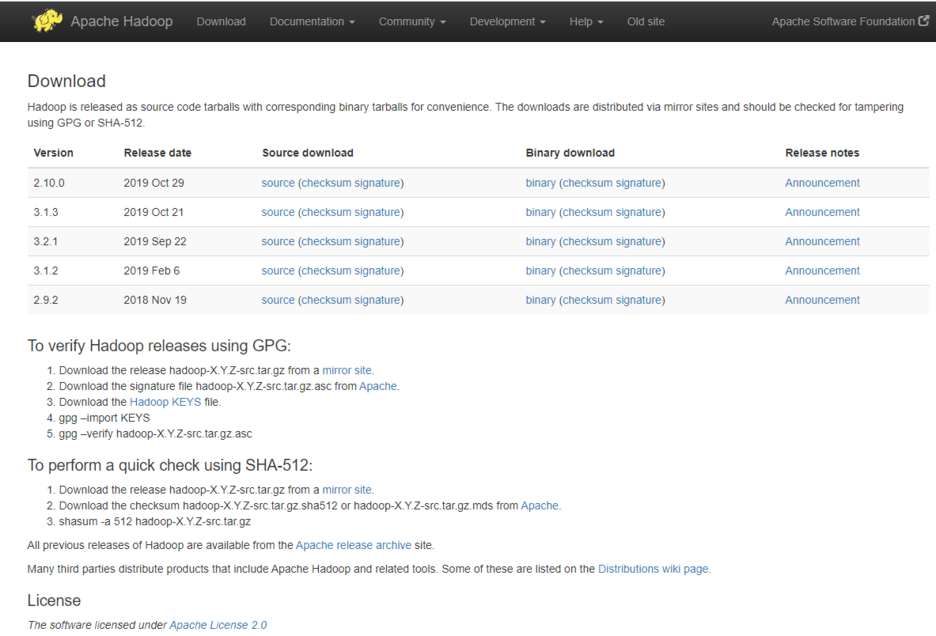Click the Hadoop elephant logo

(48, 20)
